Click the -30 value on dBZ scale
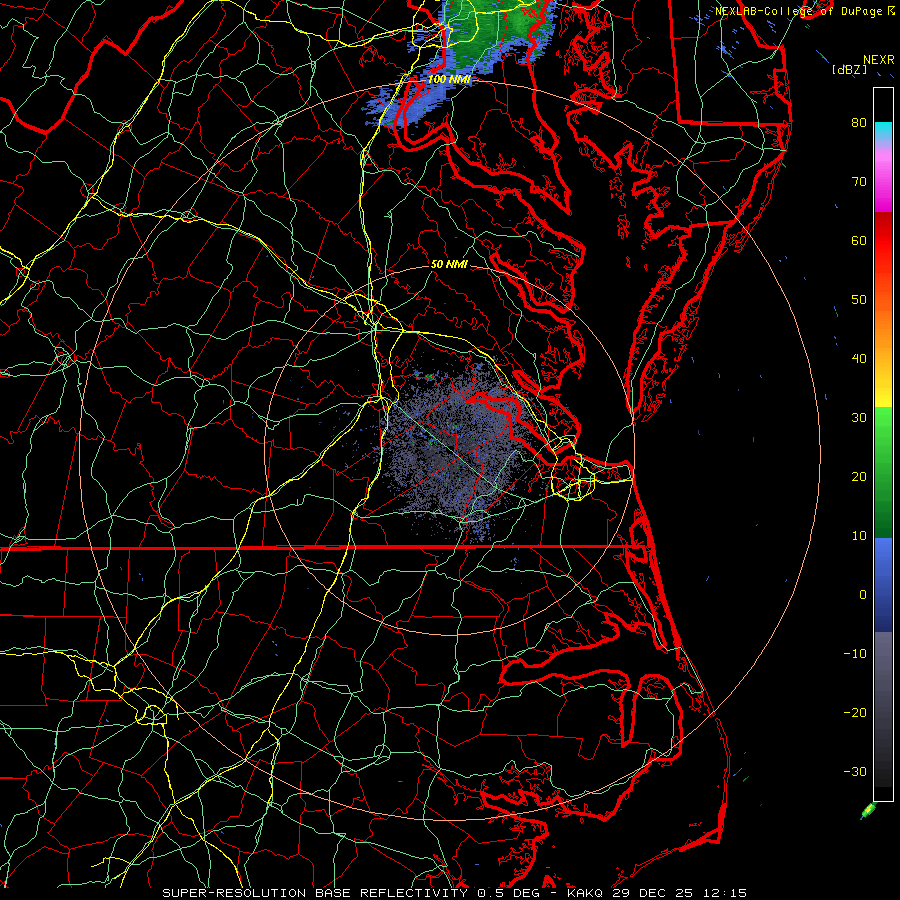 855,771
